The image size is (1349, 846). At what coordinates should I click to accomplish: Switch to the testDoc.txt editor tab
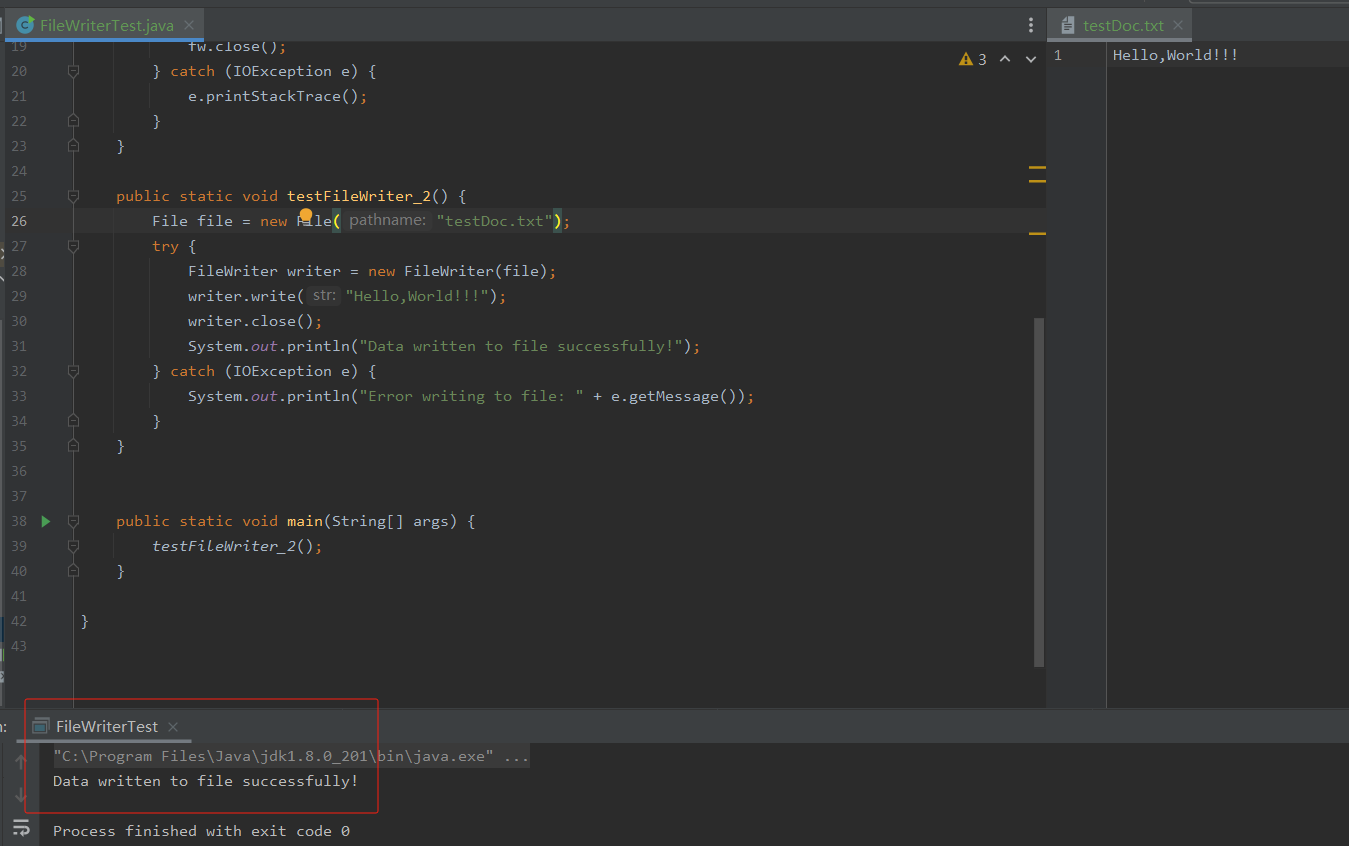[x=1123, y=25]
